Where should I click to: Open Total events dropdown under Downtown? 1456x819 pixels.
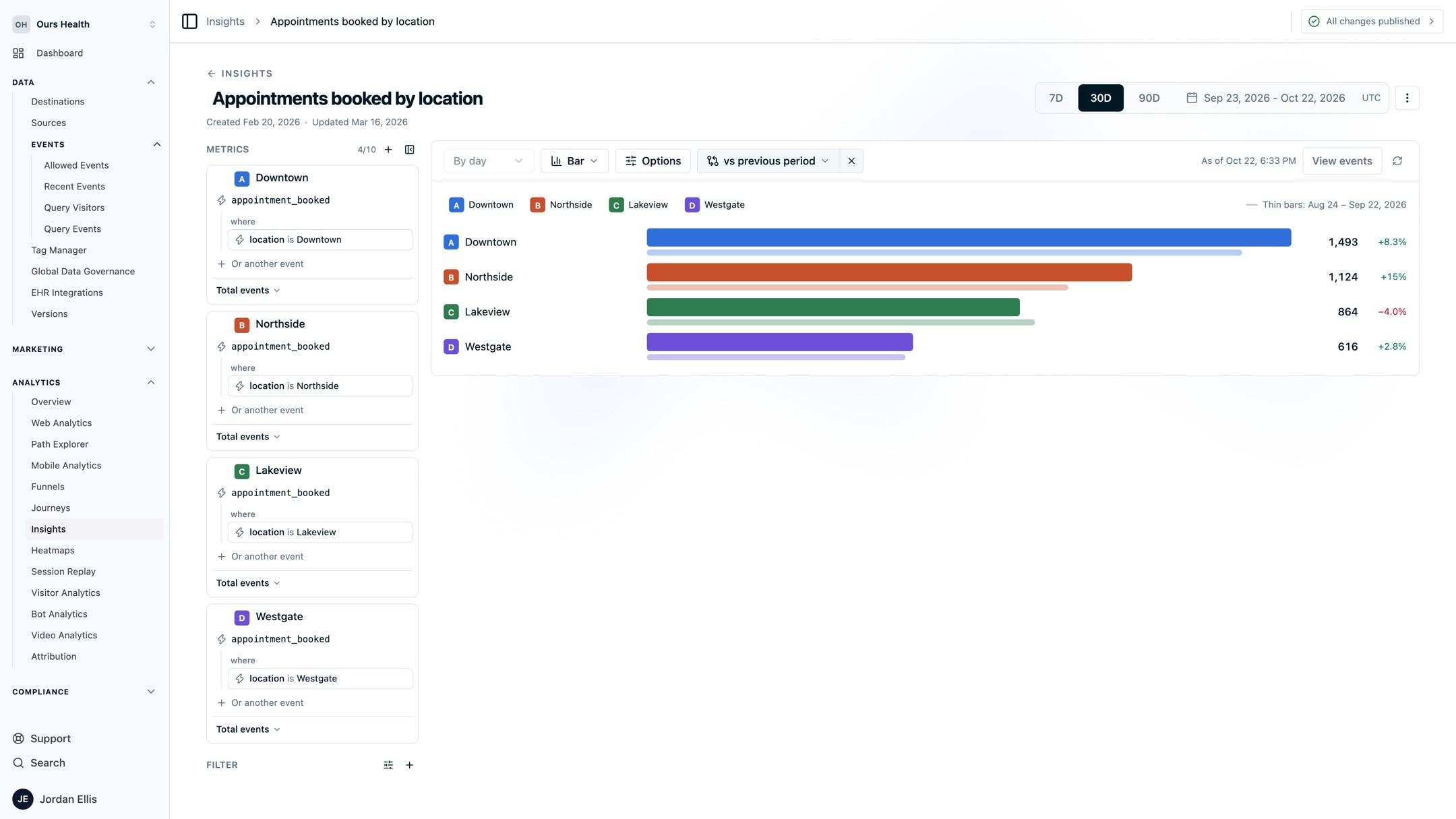click(x=248, y=291)
